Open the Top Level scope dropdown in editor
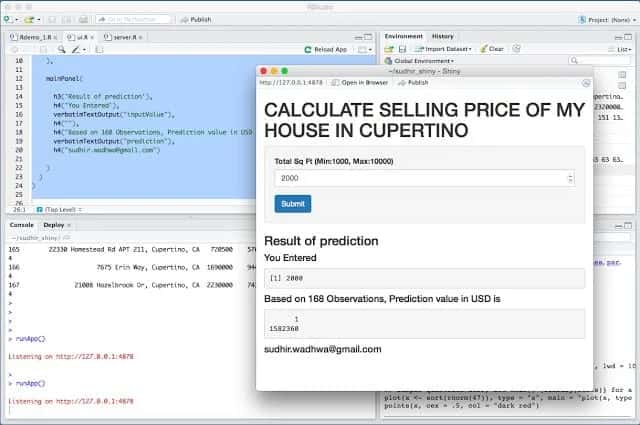 60,210
